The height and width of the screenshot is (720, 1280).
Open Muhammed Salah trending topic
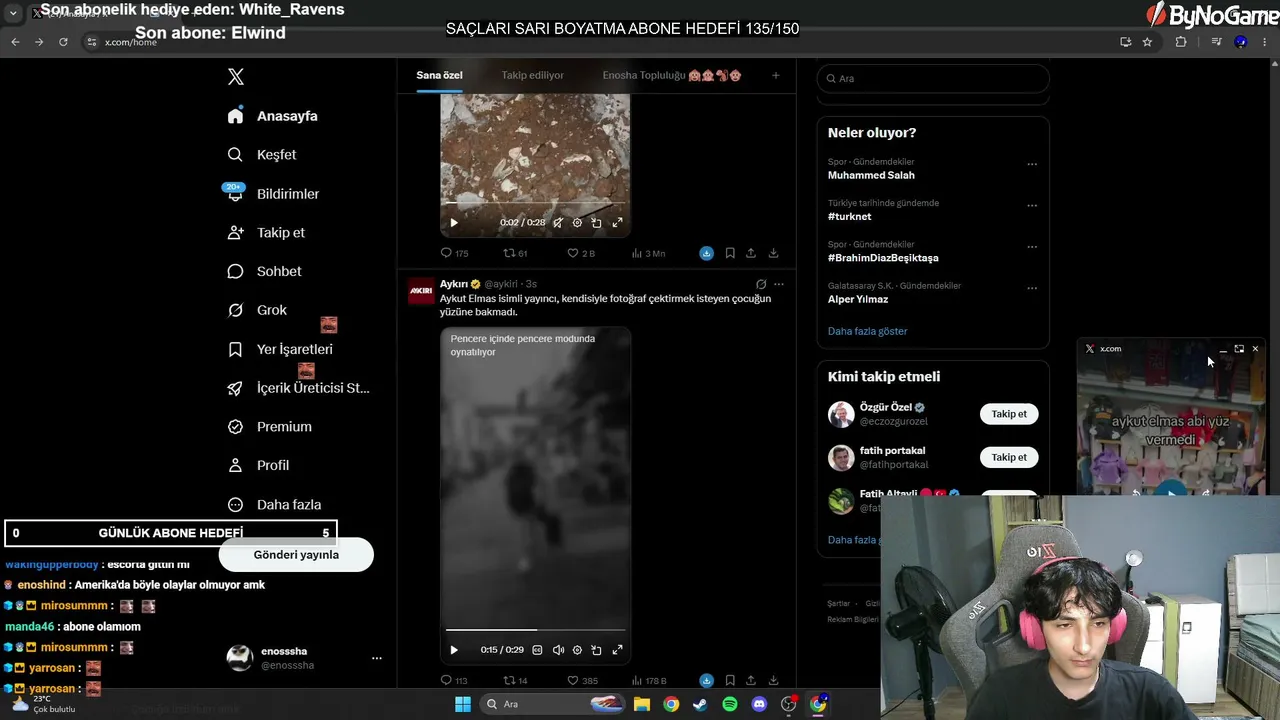(871, 175)
